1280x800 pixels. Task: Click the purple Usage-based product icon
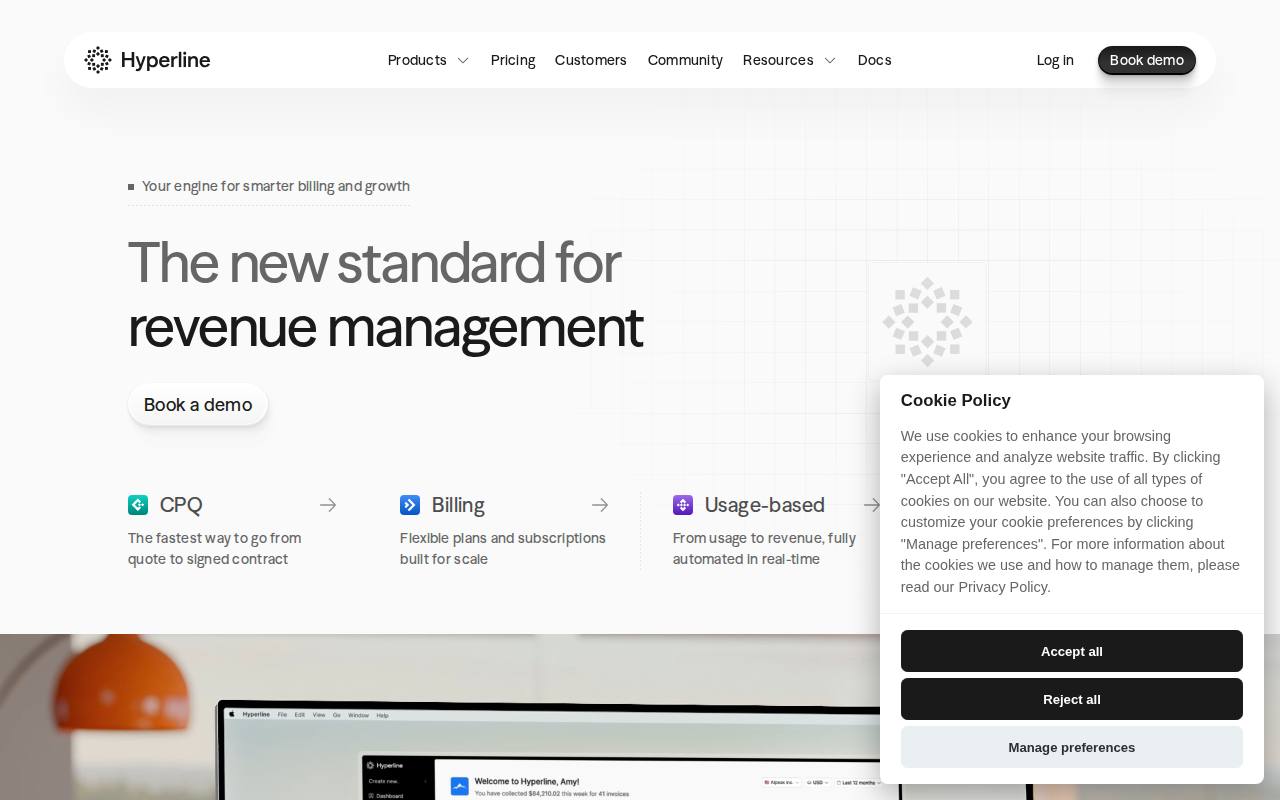(683, 505)
